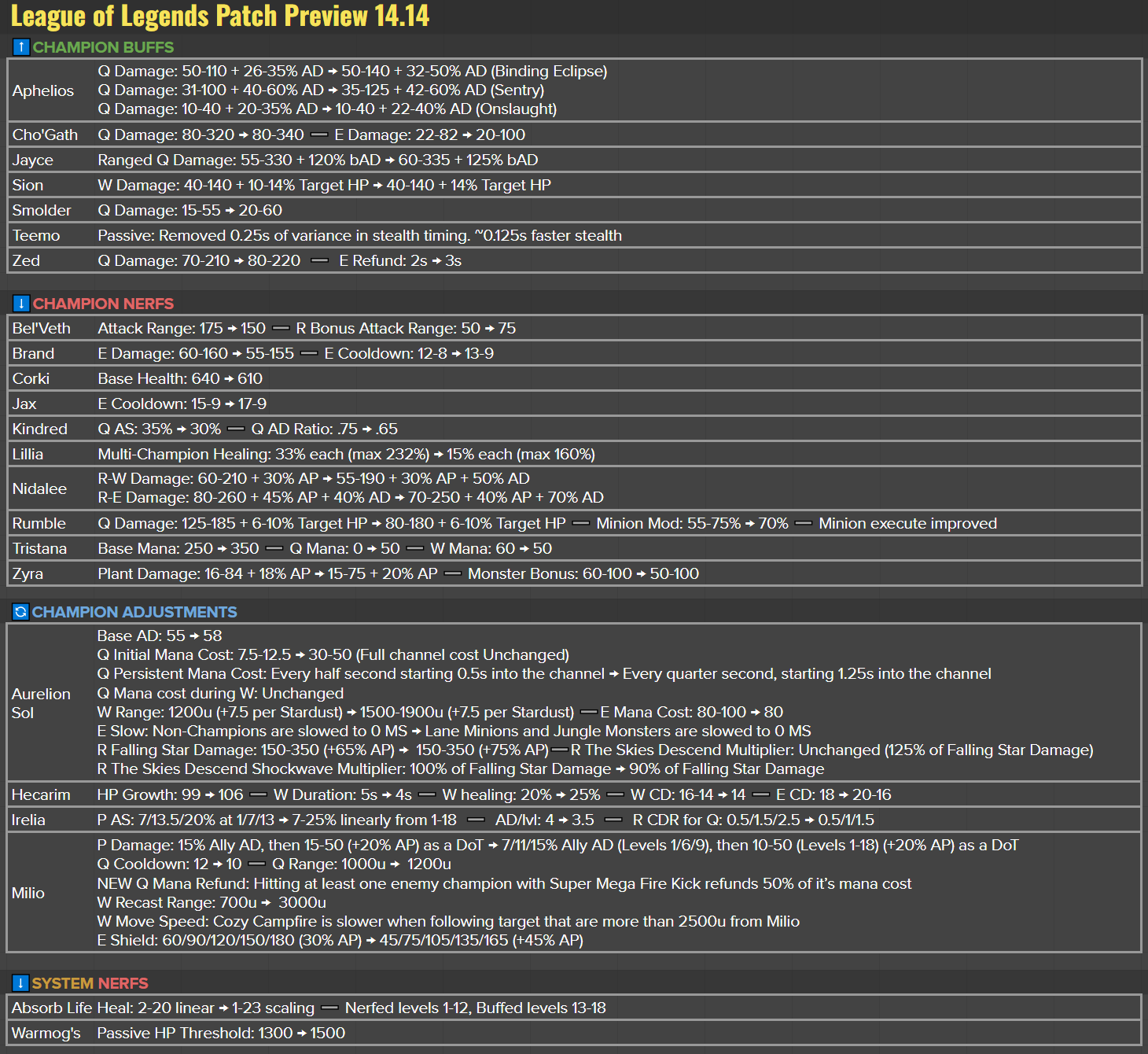The height and width of the screenshot is (1054, 1148).
Task: Select the SYSTEM NERFS section heading
Action: click(x=90, y=983)
